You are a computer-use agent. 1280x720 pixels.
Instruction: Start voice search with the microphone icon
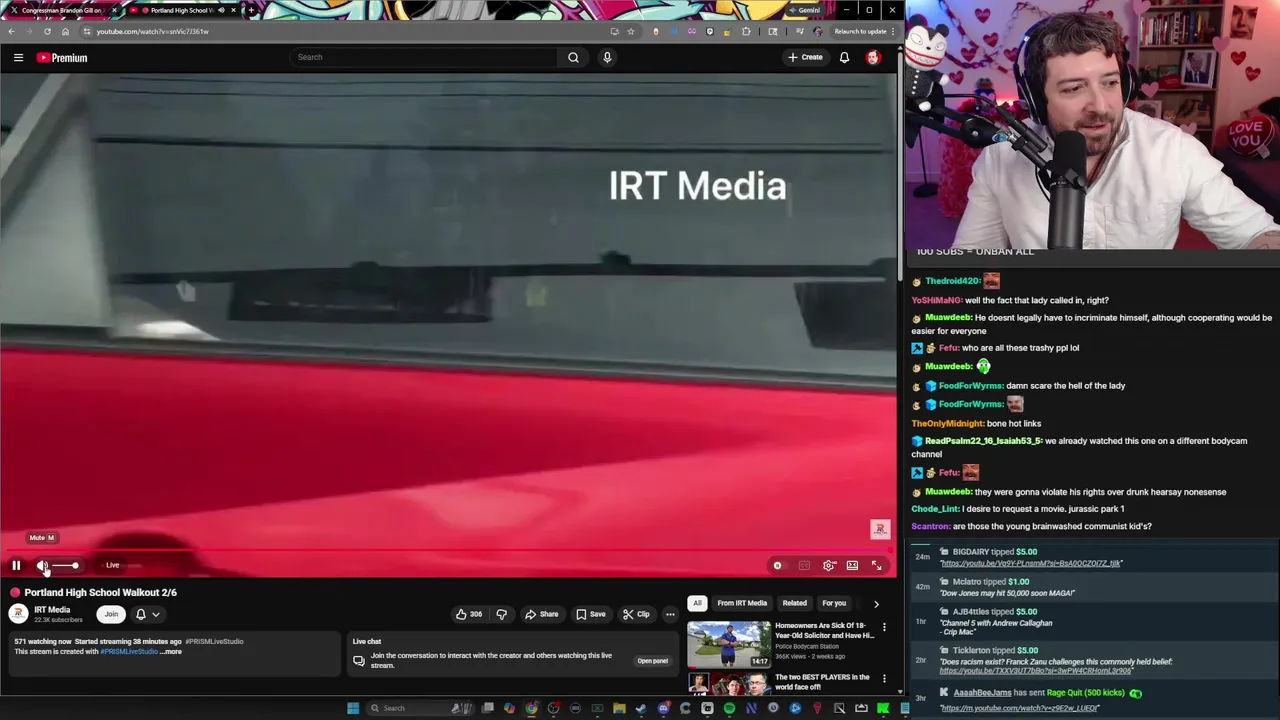607,57
